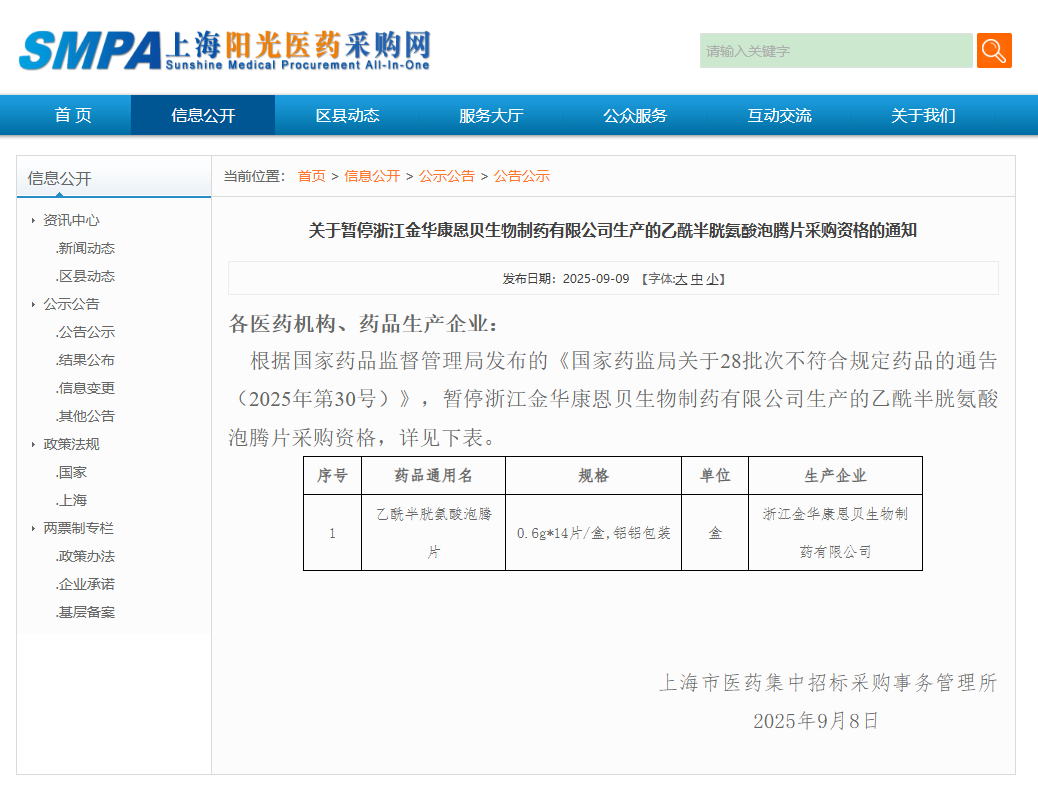Open 其他公告 in the sidebar
Viewport: 1038px width, 792px height.
85,416
